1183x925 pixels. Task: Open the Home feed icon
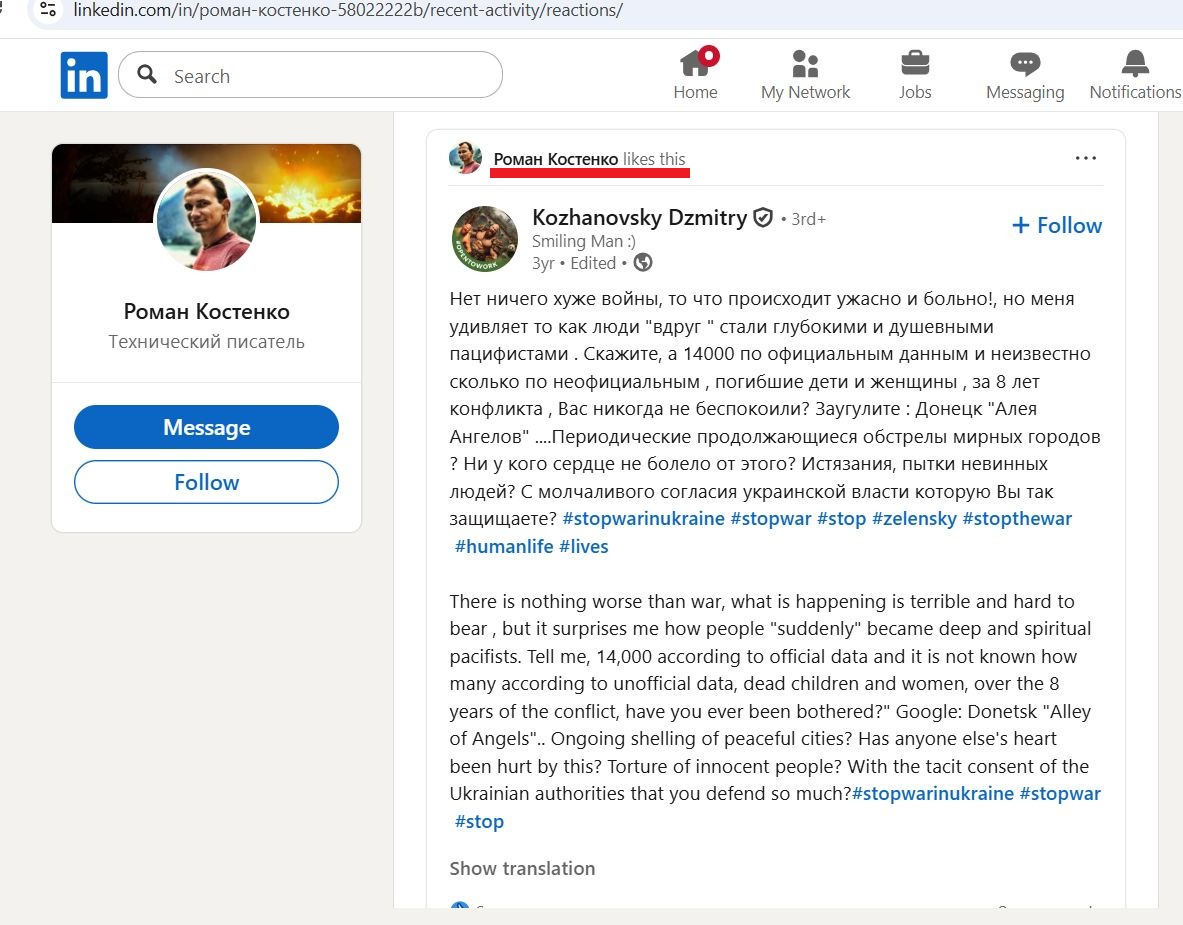click(x=695, y=64)
